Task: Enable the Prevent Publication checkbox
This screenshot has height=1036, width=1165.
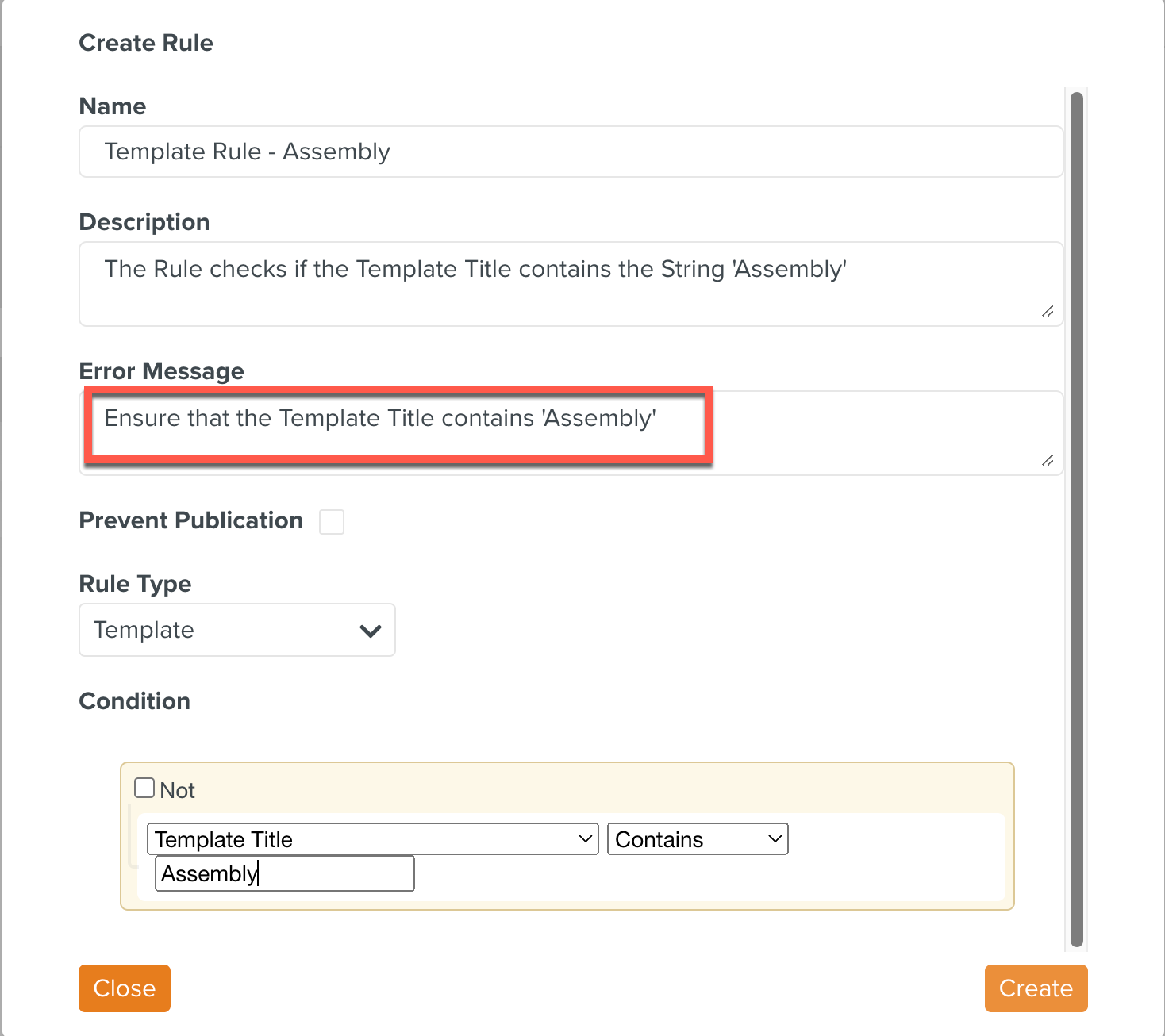Action: tap(332, 522)
